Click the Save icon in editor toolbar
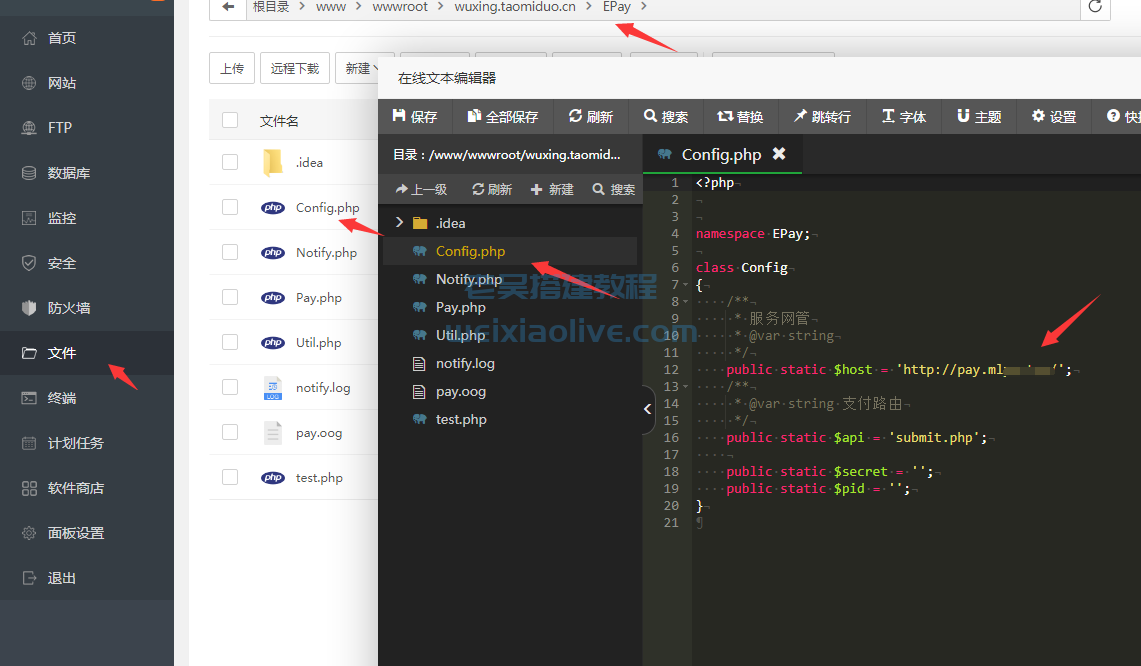Image resolution: width=1141 pixels, height=666 pixels. pos(400,117)
